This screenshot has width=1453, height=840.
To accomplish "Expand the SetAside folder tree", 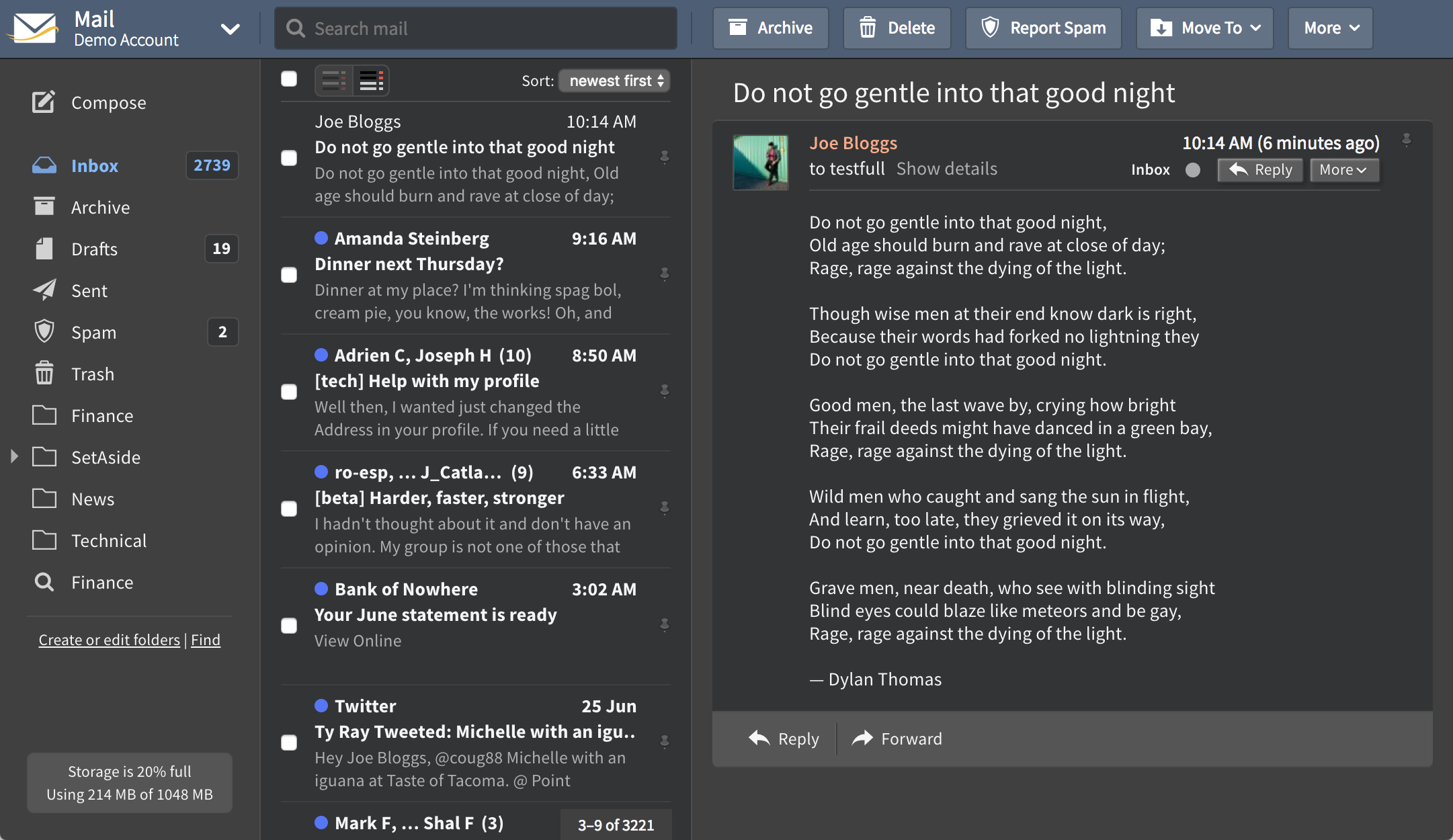I will pos(15,456).
